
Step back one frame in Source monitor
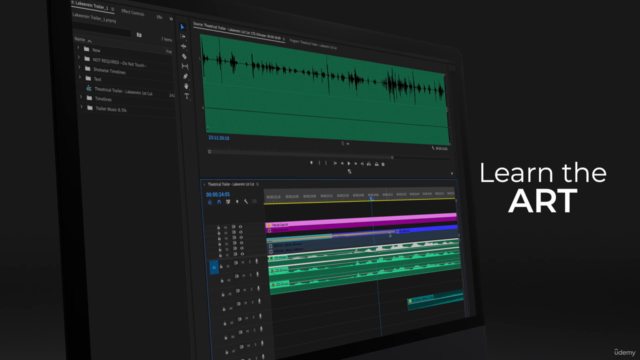pyautogui.click(x=342, y=163)
